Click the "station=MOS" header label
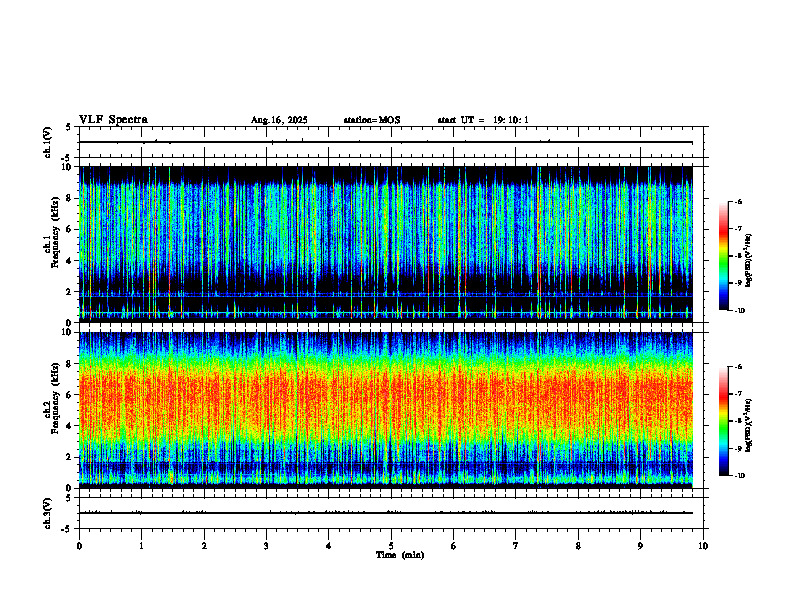 point(372,120)
